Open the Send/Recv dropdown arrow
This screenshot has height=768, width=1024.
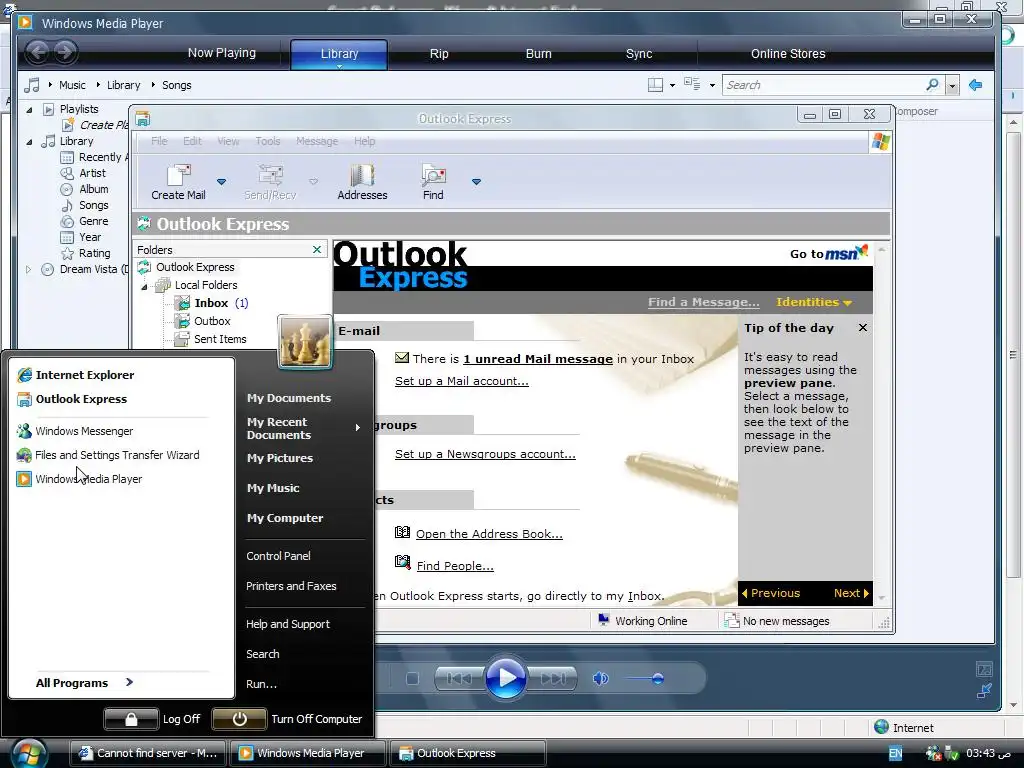click(313, 182)
